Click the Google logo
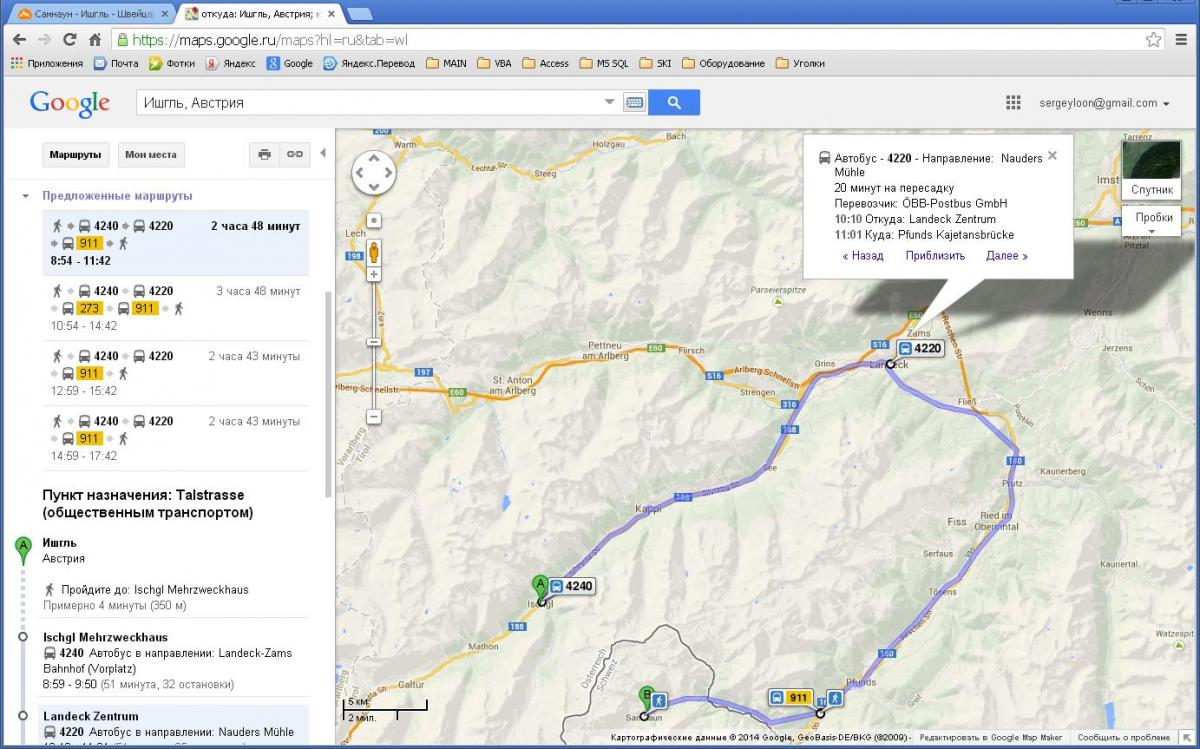Screen dimensions: 1200x749 click(70, 103)
